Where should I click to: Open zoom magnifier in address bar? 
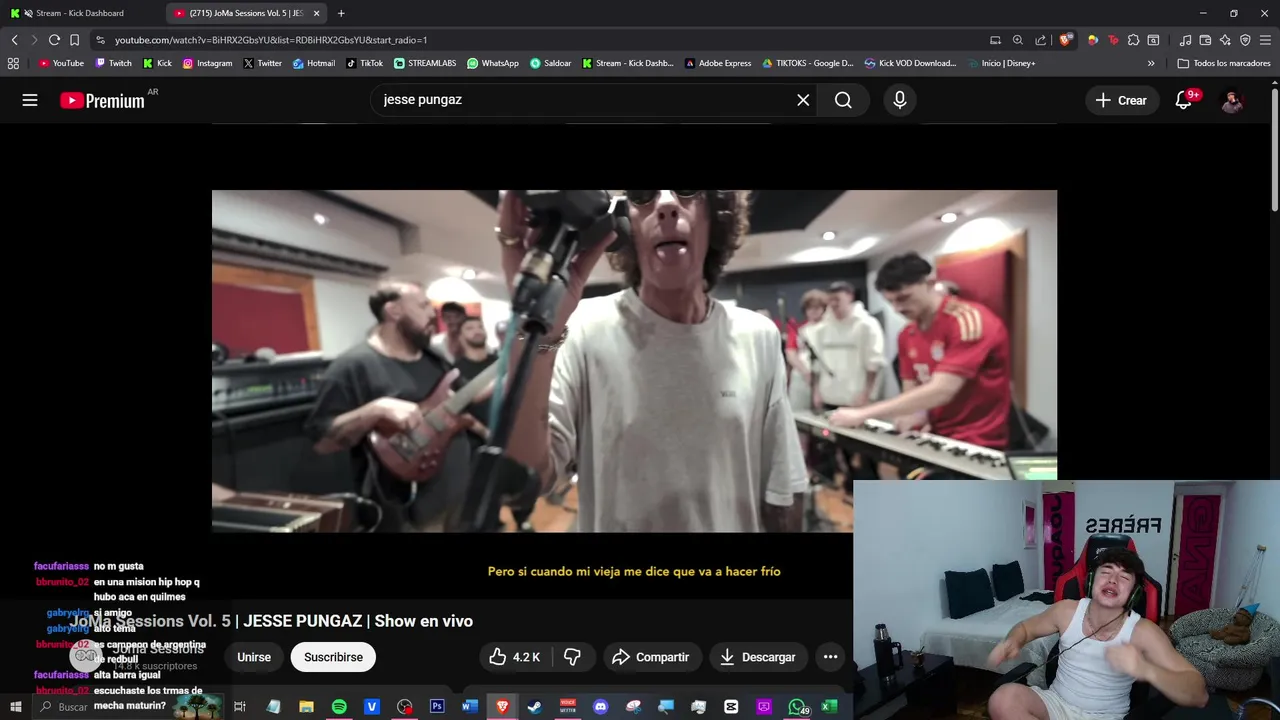1017,40
